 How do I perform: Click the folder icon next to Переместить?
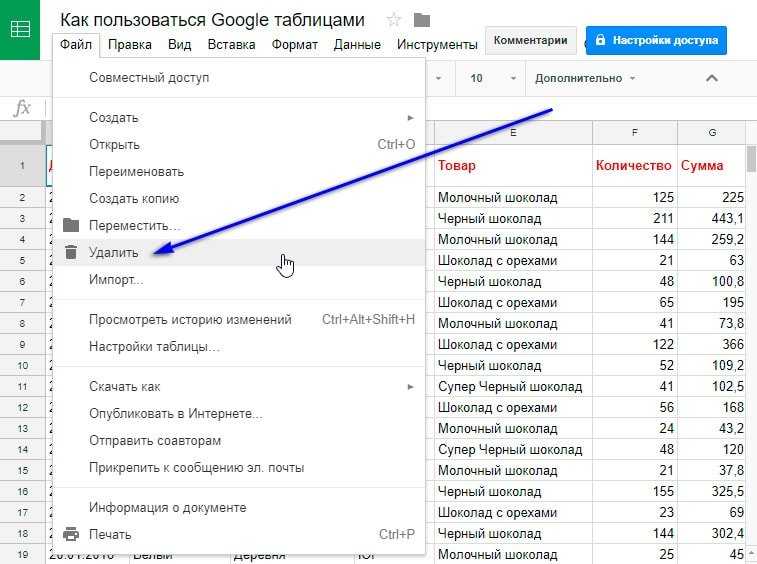pyautogui.click(x=71, y=225)
